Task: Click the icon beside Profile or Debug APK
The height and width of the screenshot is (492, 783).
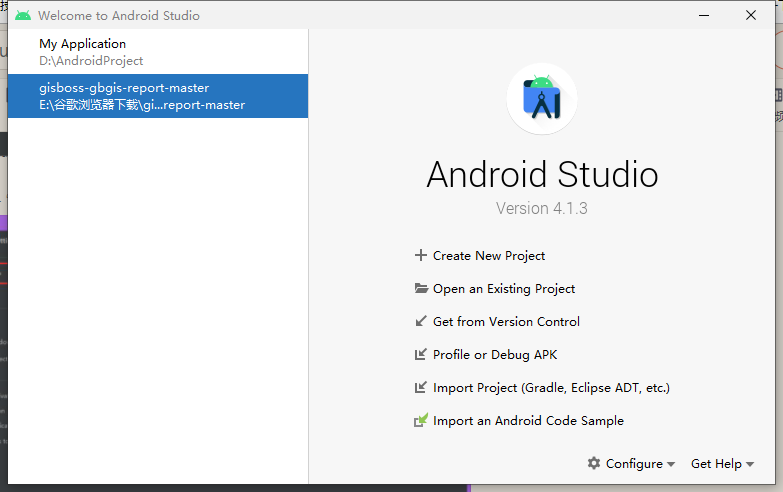Action: click(x=421, y=354)
